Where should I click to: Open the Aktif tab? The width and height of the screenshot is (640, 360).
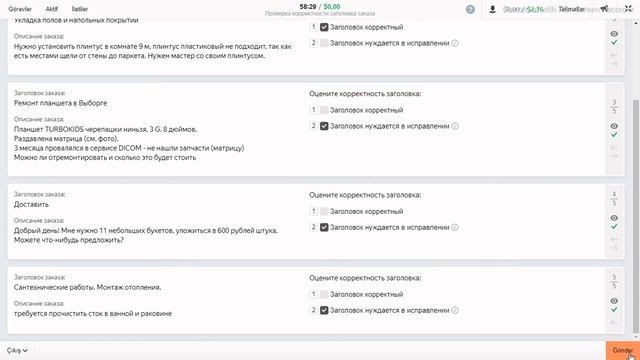coord(51,9)
